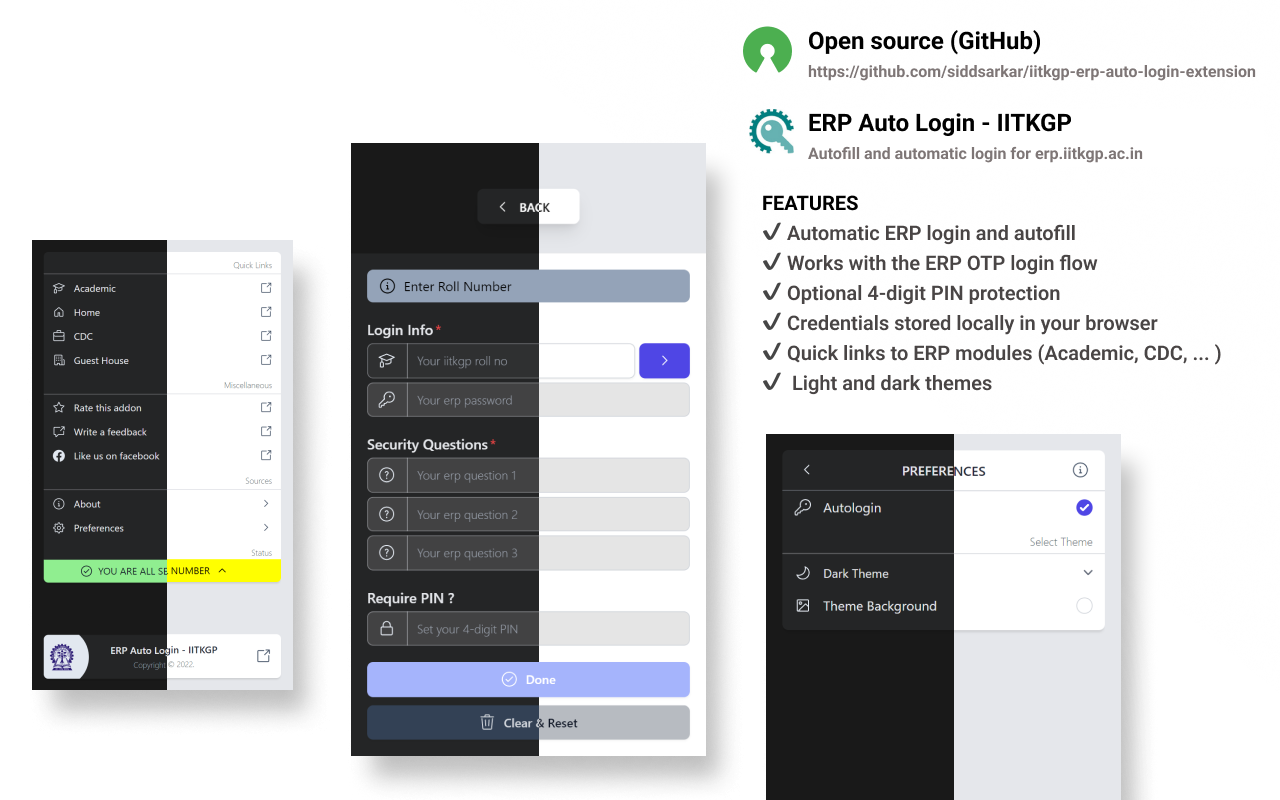Image resolution: width=1280 pixels, height=800 pixels.
Task: Click the 'ERP Auto Login - IITKGP' heading
Action: pos(940,123)
